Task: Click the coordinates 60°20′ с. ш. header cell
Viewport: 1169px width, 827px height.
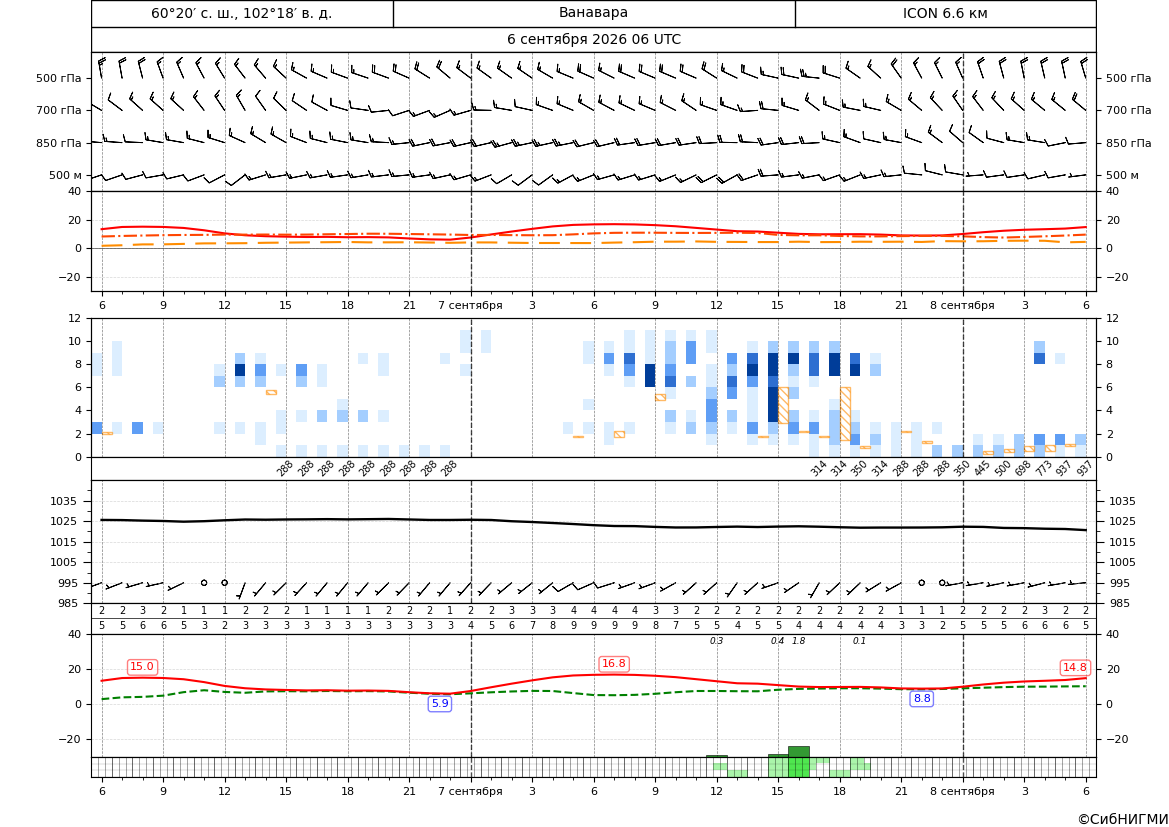Action: (242, 13)
